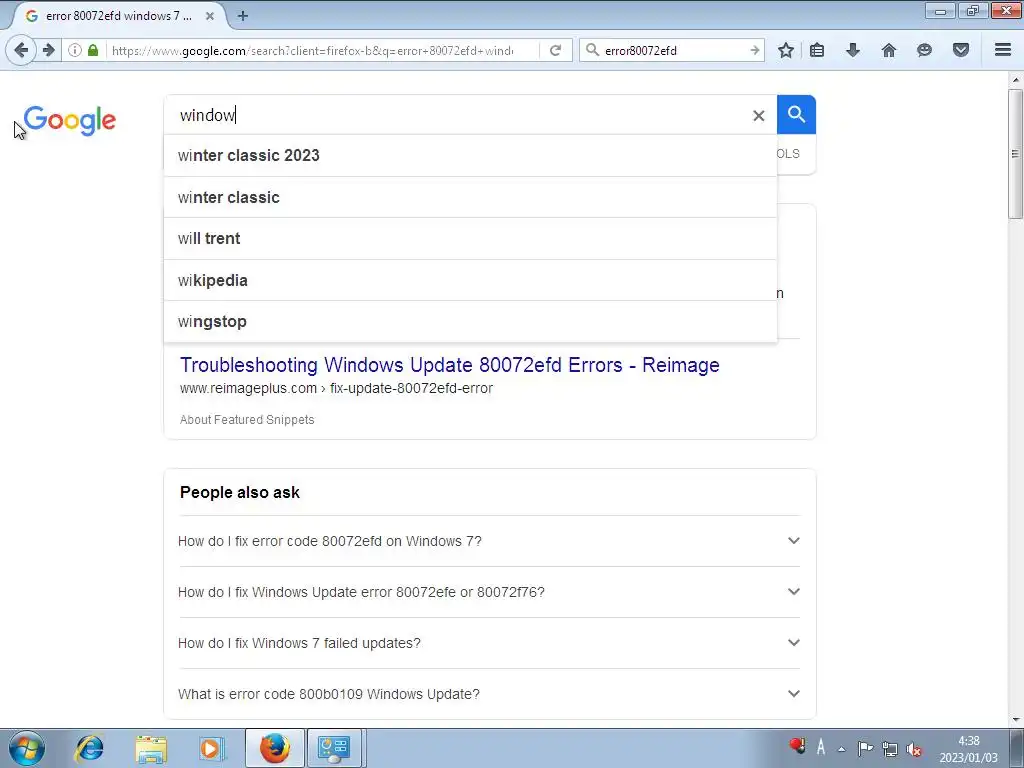Select suggestion 'winter classic 2023'
1024x768 pixels.
(470, 155)
